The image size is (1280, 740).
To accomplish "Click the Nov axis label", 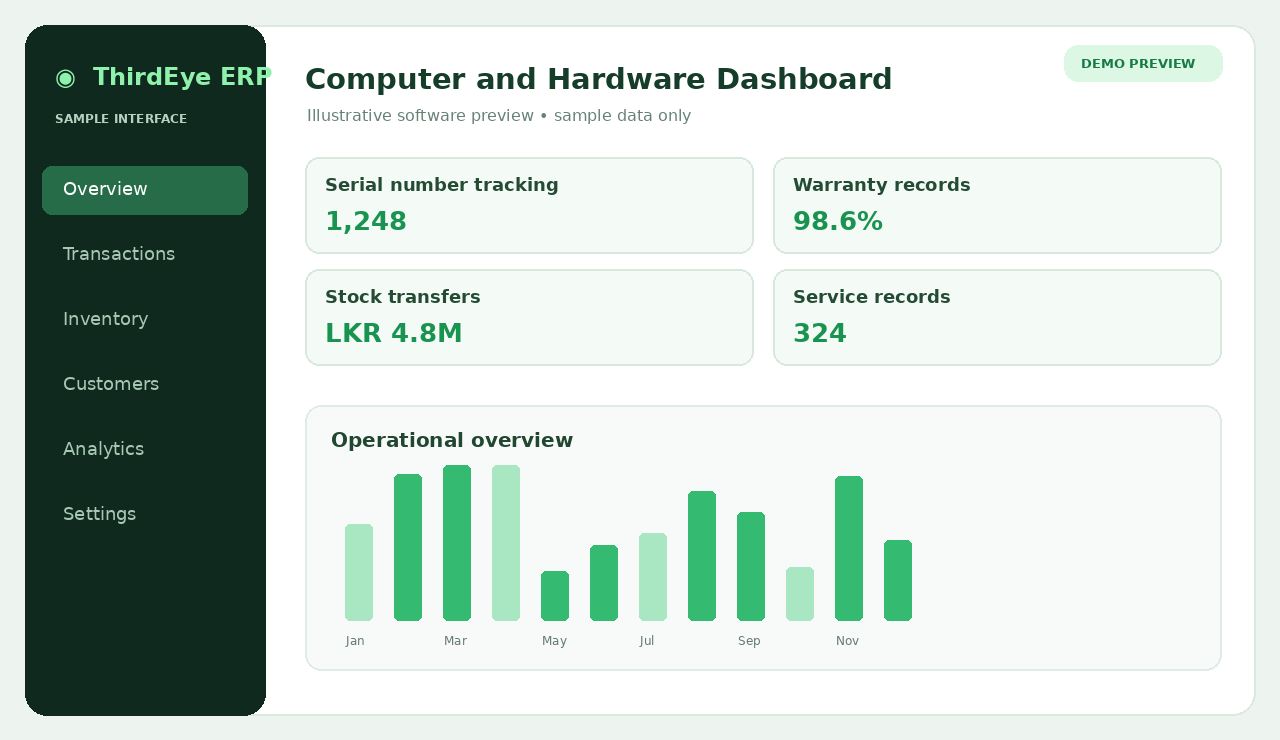I will click(847, 641).
